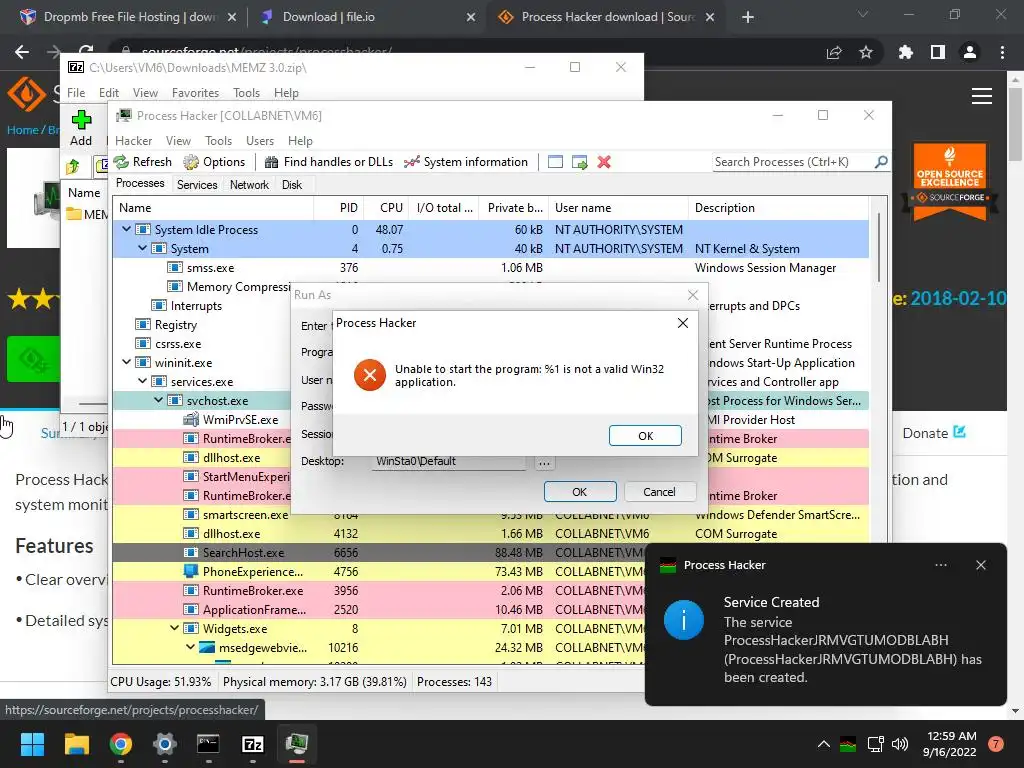Image resolution: width=1024 pixels, height=768 pixels.
Task: Open the Chrome profile icon
Action: [x=970, y=52]
